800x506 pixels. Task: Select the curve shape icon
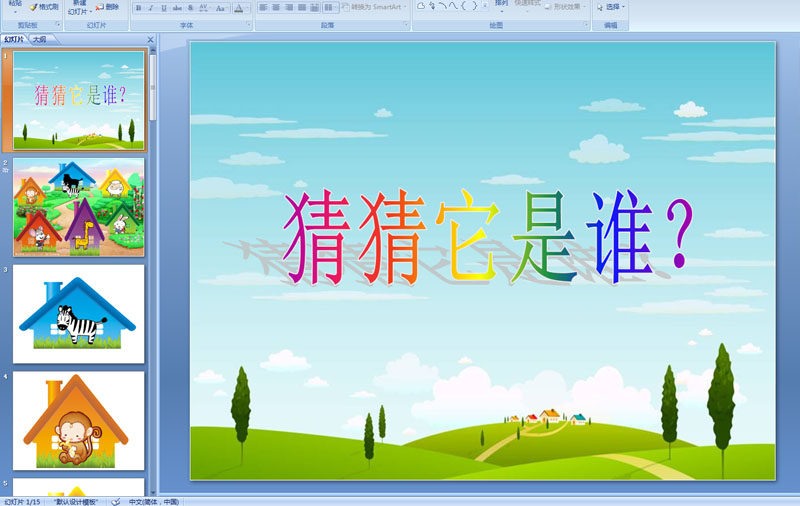(453, 6)
